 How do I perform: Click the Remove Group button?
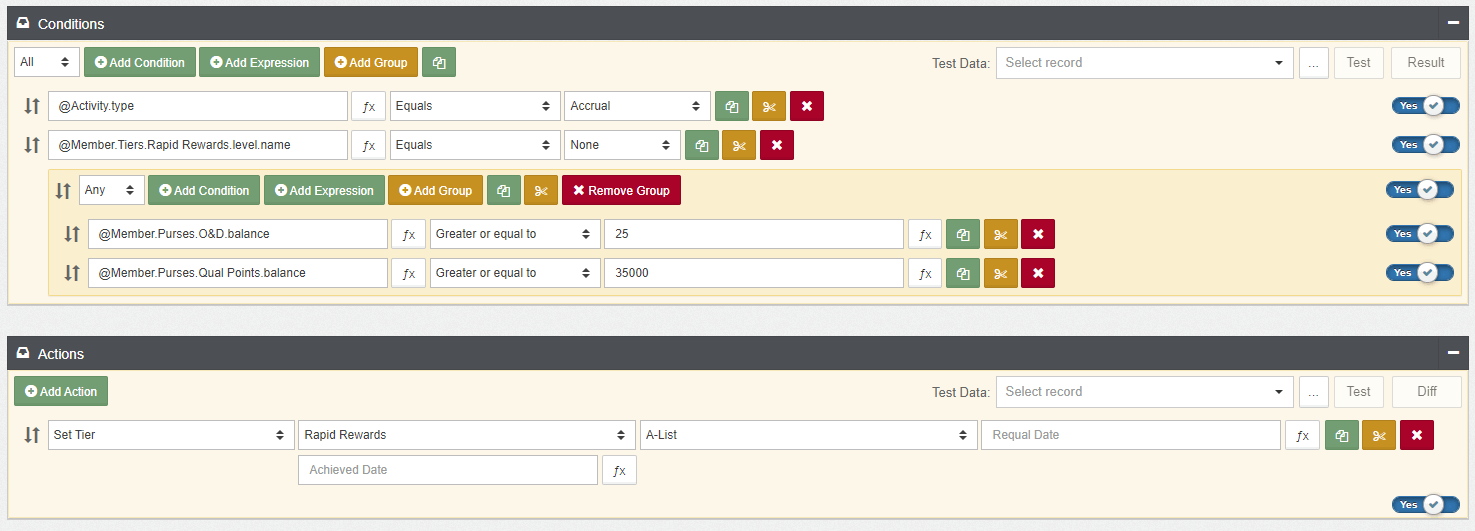click(621, 190)
